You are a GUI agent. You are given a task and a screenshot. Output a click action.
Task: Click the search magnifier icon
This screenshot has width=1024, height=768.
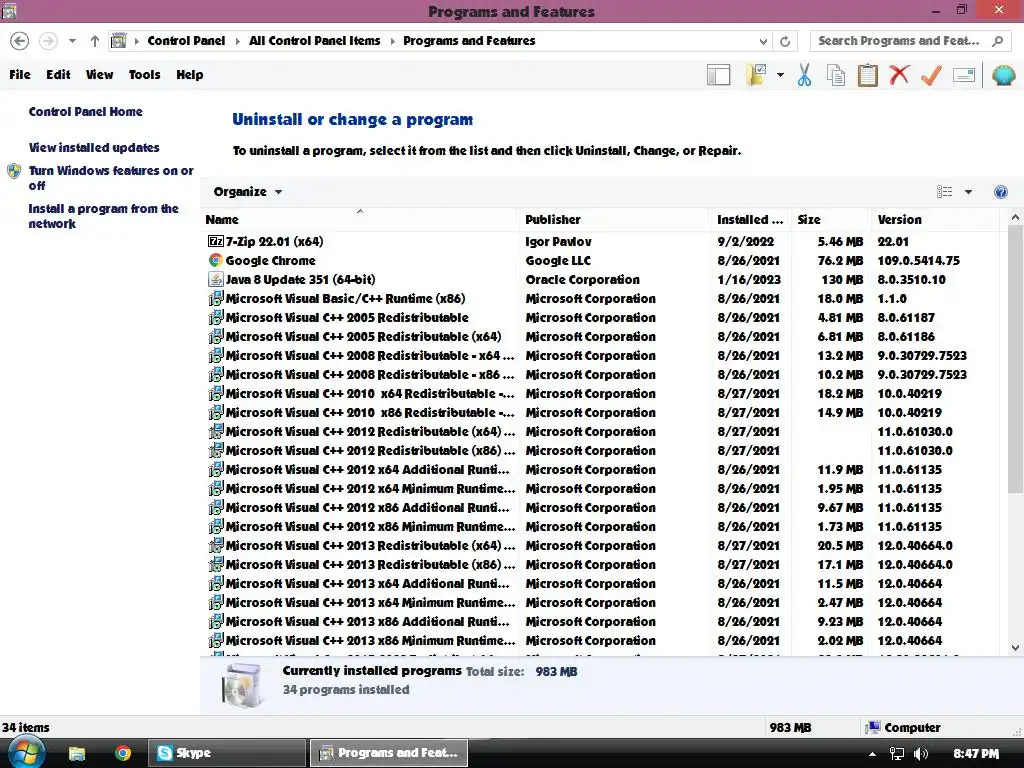tap(997, 41)
